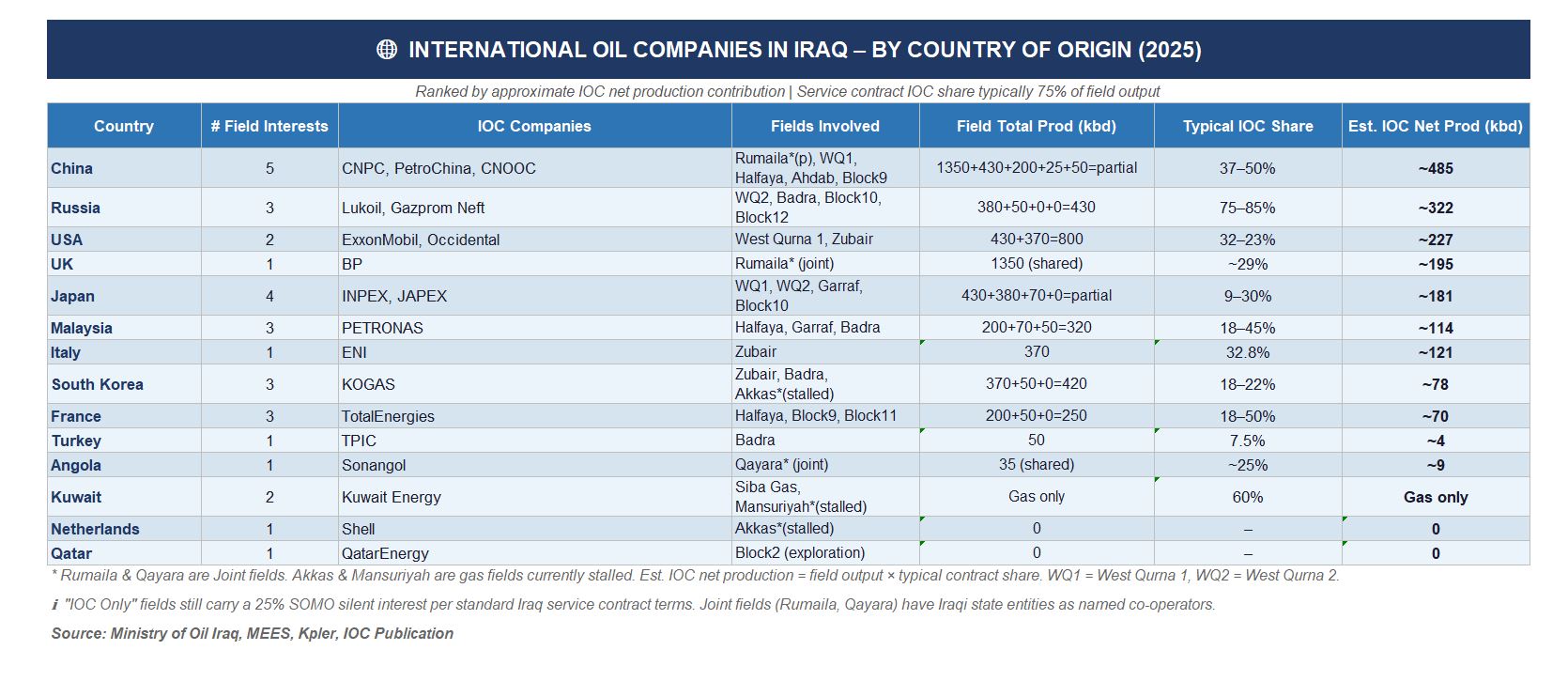Click the INPEX, JAPEX companies cell
The image size is (1568, 681).
click(394, 296)
